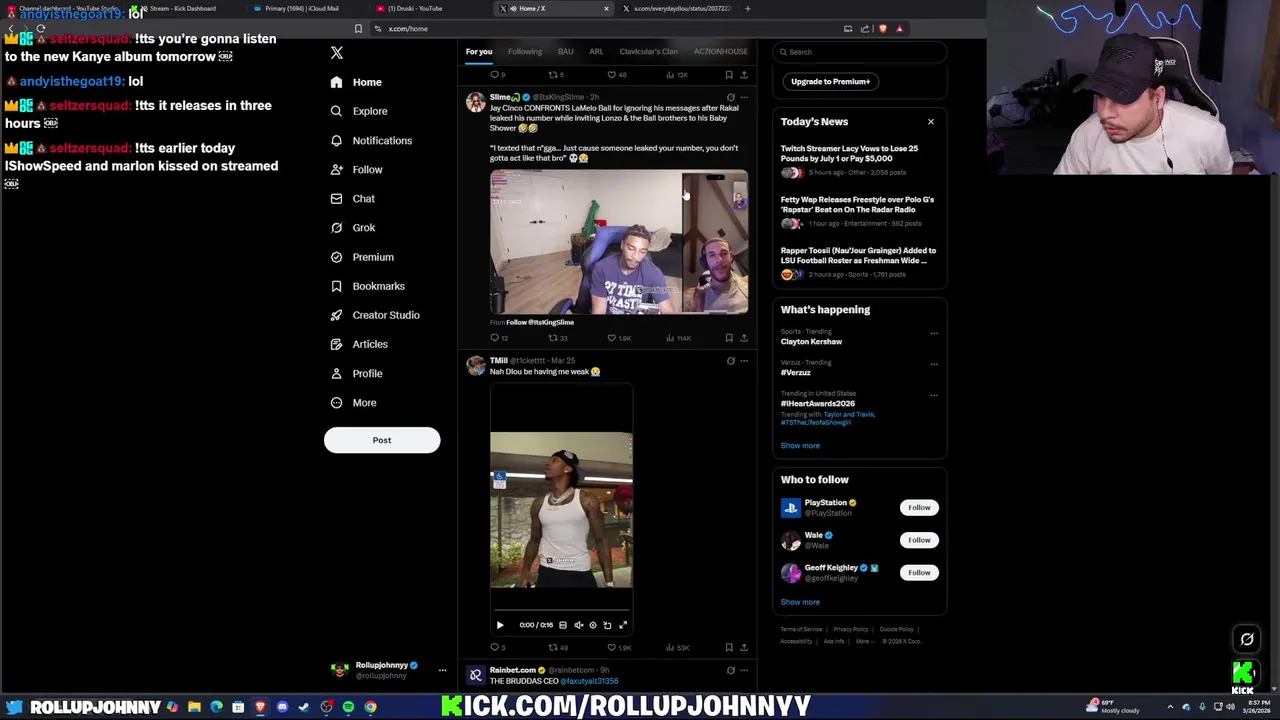Like the TMill tweet

click(619, 647)
